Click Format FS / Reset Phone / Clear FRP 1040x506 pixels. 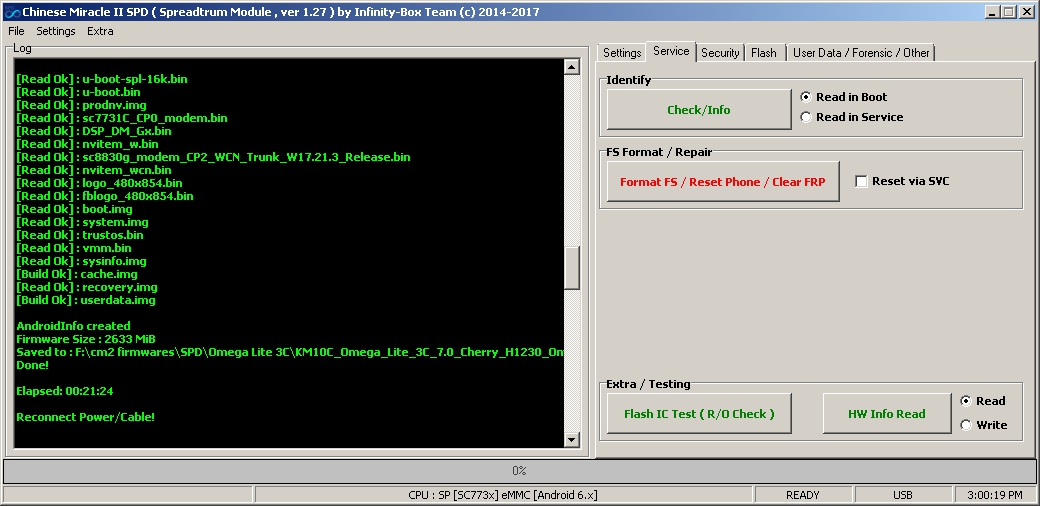[x=722, y=182]
